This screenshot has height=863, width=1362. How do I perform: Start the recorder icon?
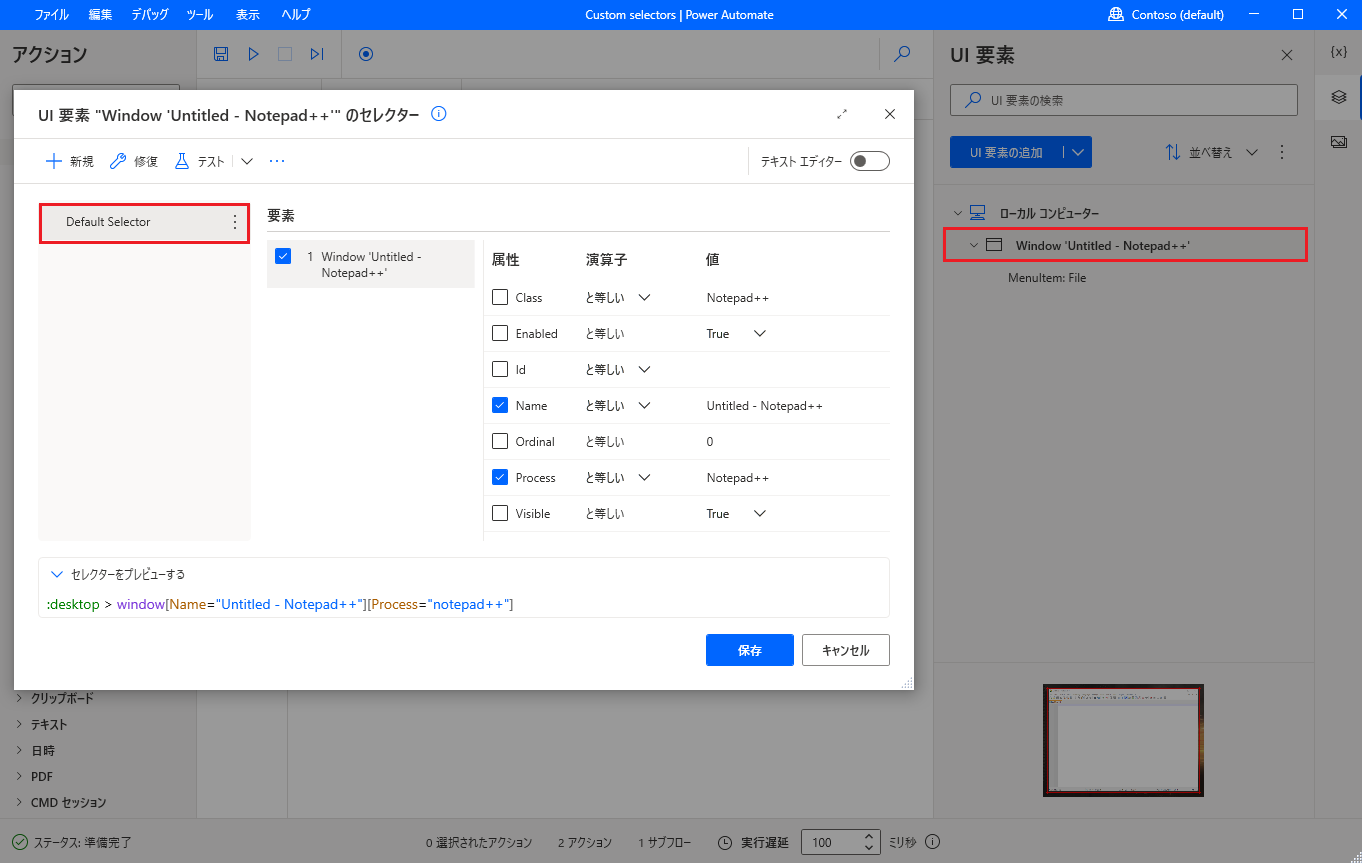pyautogui.click(x=366, y=54)
